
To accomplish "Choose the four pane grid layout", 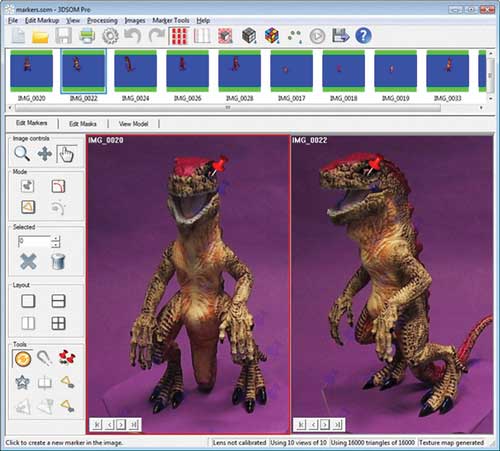I will coord(58,323).
